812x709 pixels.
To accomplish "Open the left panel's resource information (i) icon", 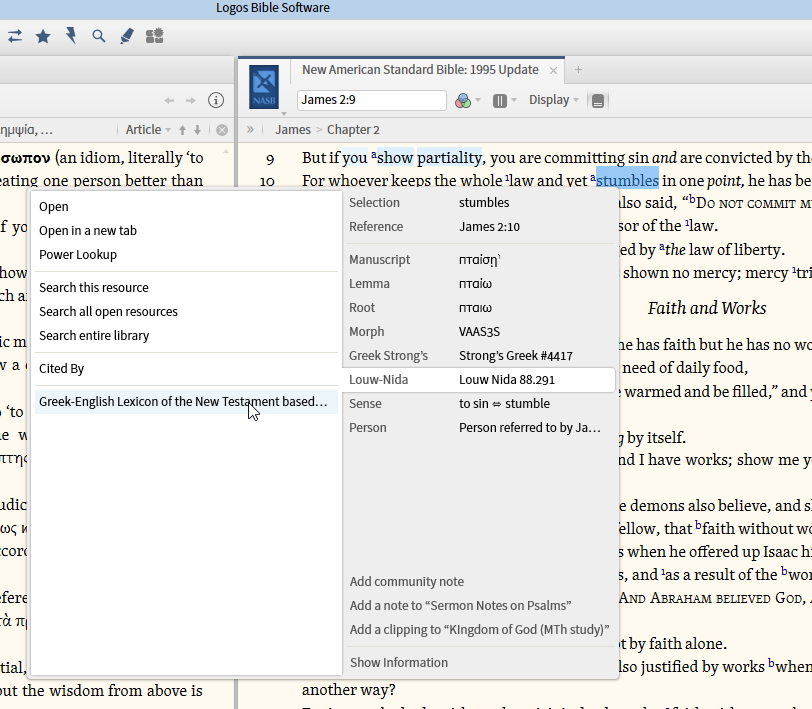I will tap(216, 100).
